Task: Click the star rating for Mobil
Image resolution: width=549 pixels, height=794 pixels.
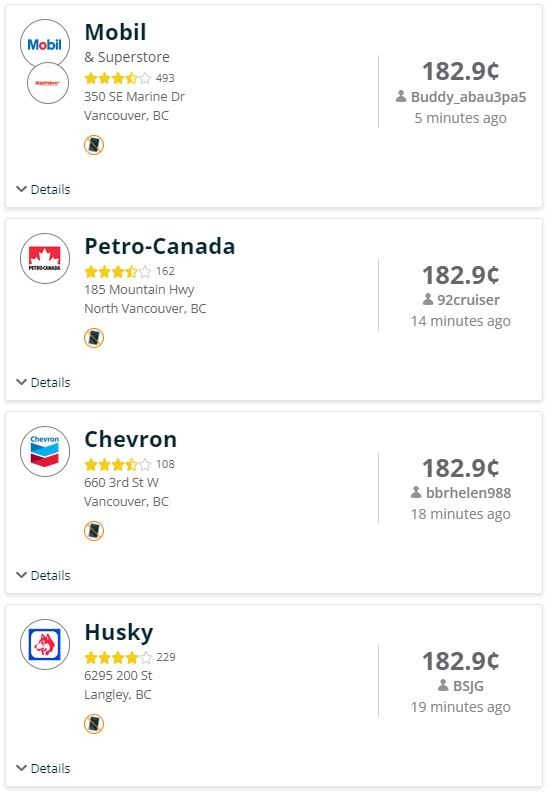Action: [118, 78]
